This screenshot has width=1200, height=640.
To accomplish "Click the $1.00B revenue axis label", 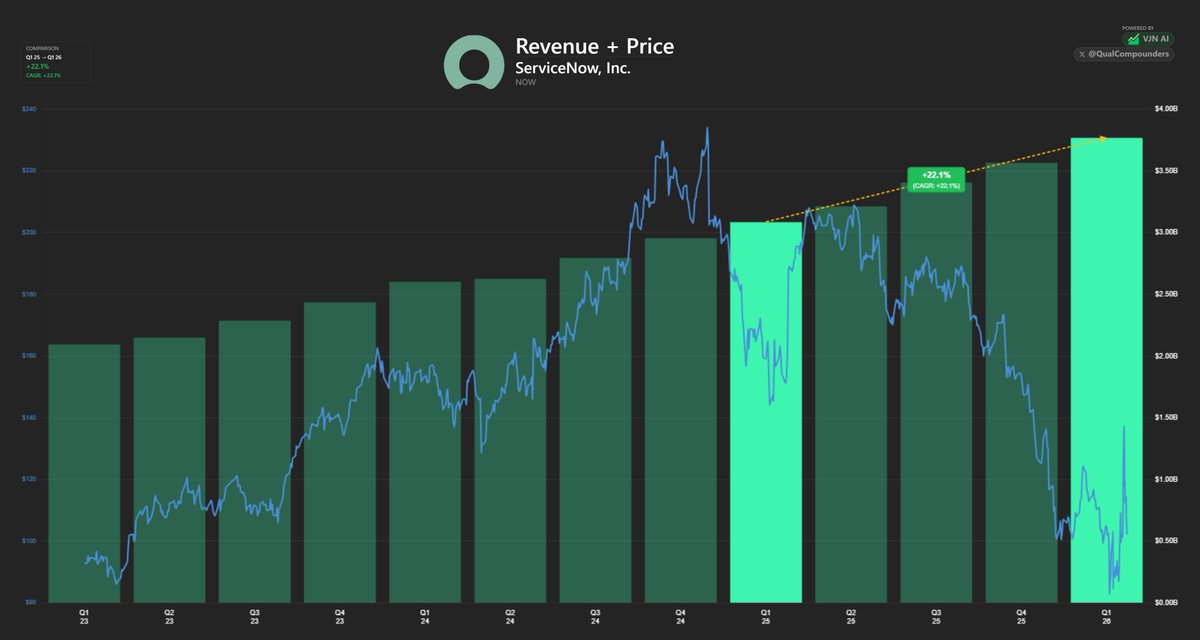I will [1168, 479].
